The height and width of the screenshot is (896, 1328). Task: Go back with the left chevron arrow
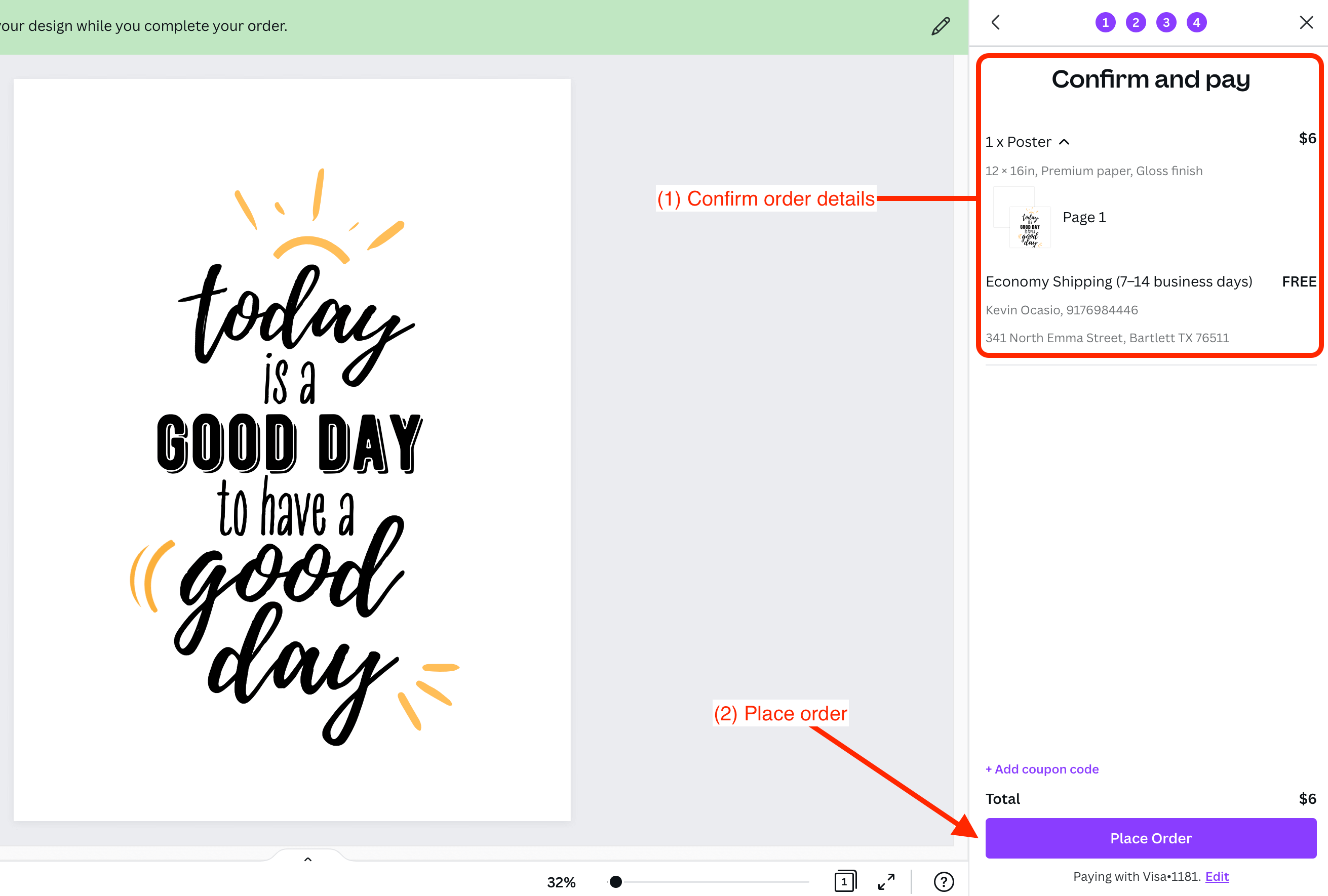(996, 22)
